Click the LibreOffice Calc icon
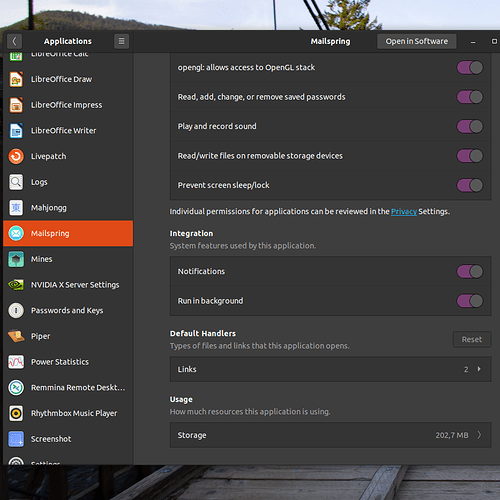 (16, 57)
